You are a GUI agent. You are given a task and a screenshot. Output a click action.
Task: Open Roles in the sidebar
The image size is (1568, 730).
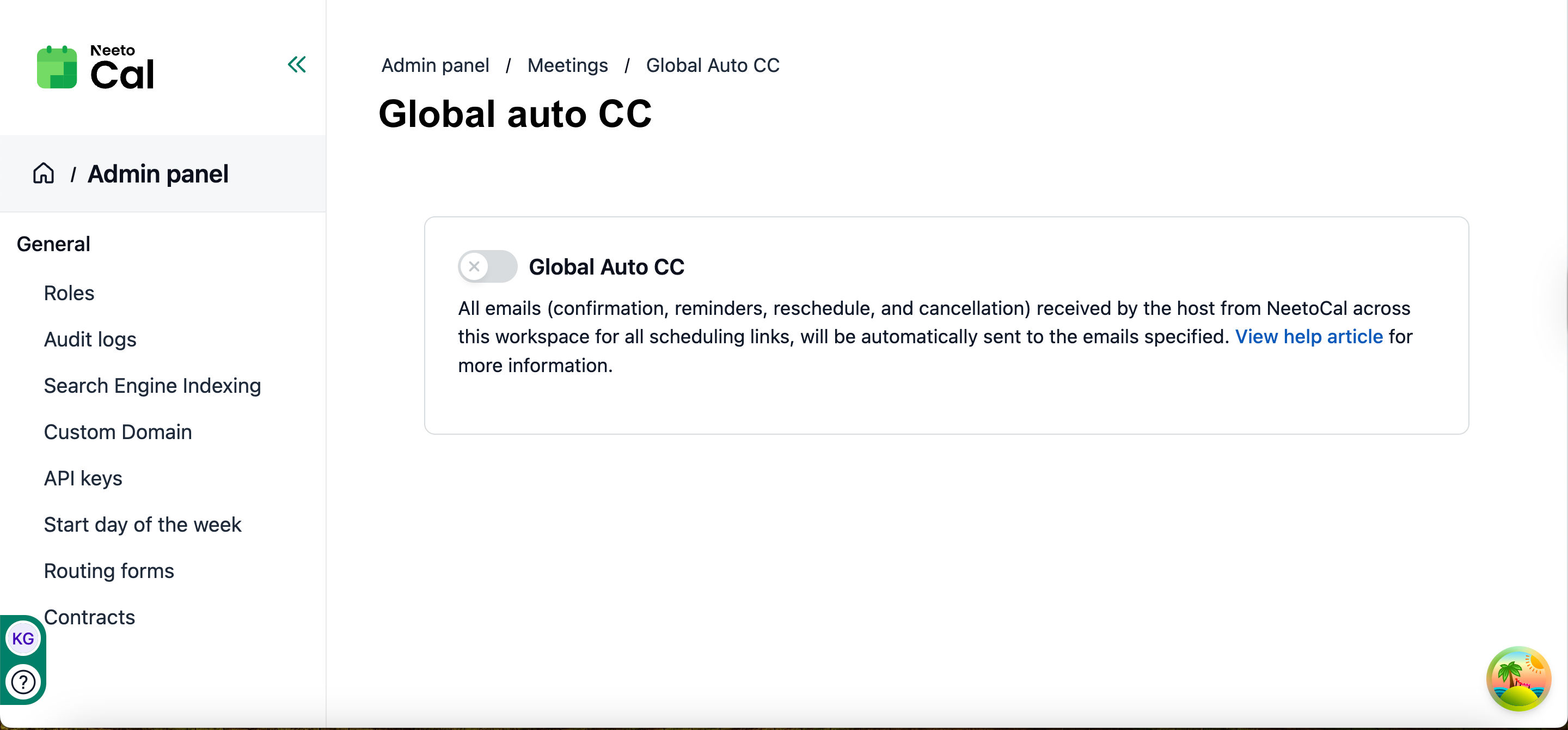pos(69,294)
